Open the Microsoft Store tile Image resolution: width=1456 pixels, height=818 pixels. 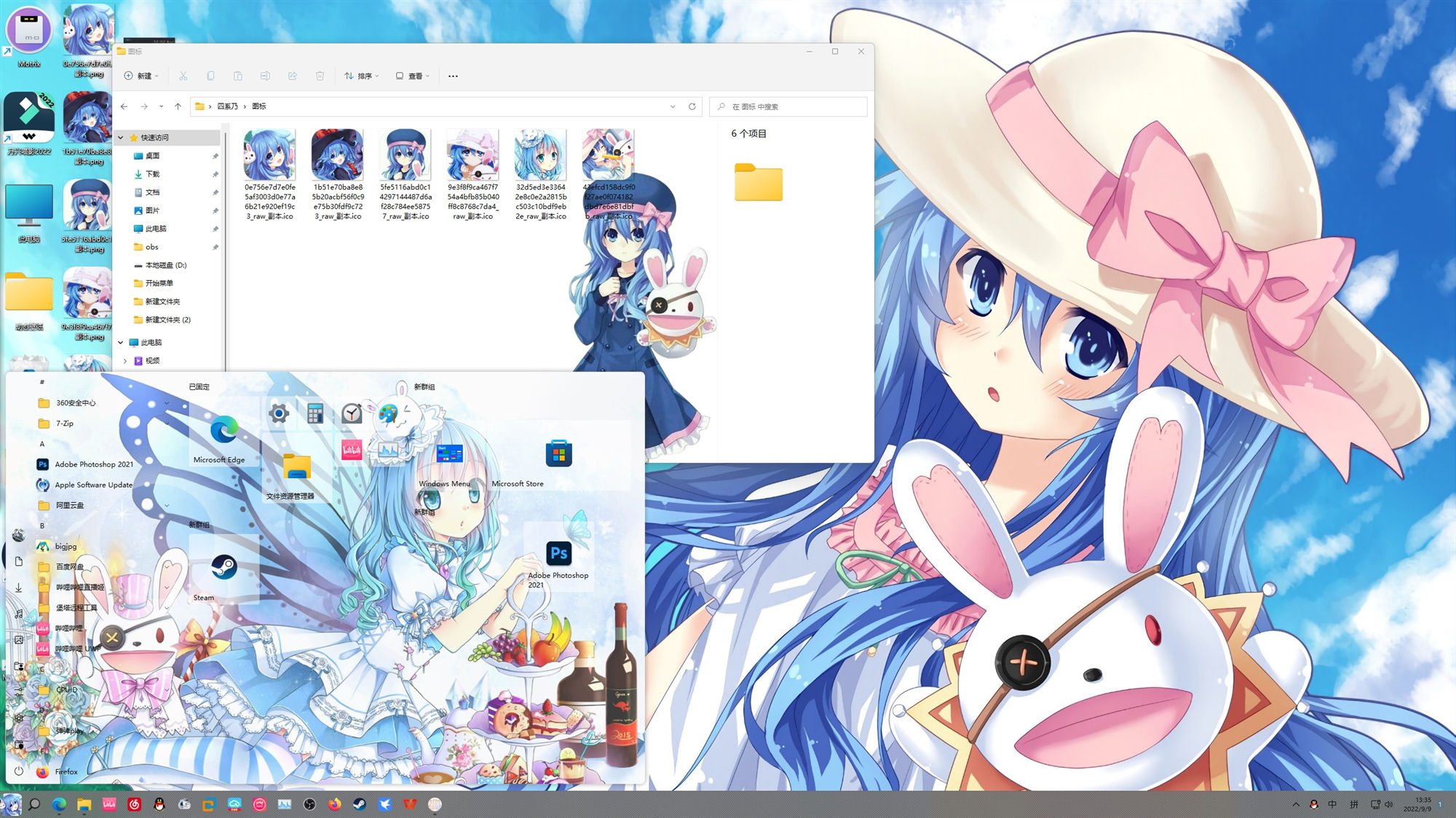558,455
